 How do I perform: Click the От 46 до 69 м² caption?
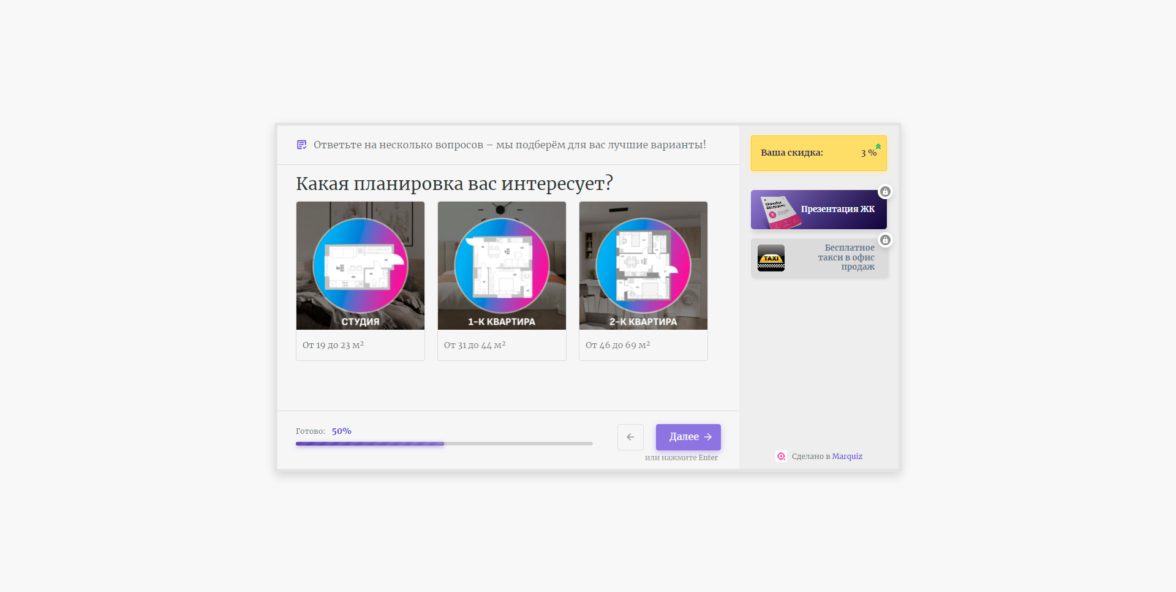(x=617, y=345)
